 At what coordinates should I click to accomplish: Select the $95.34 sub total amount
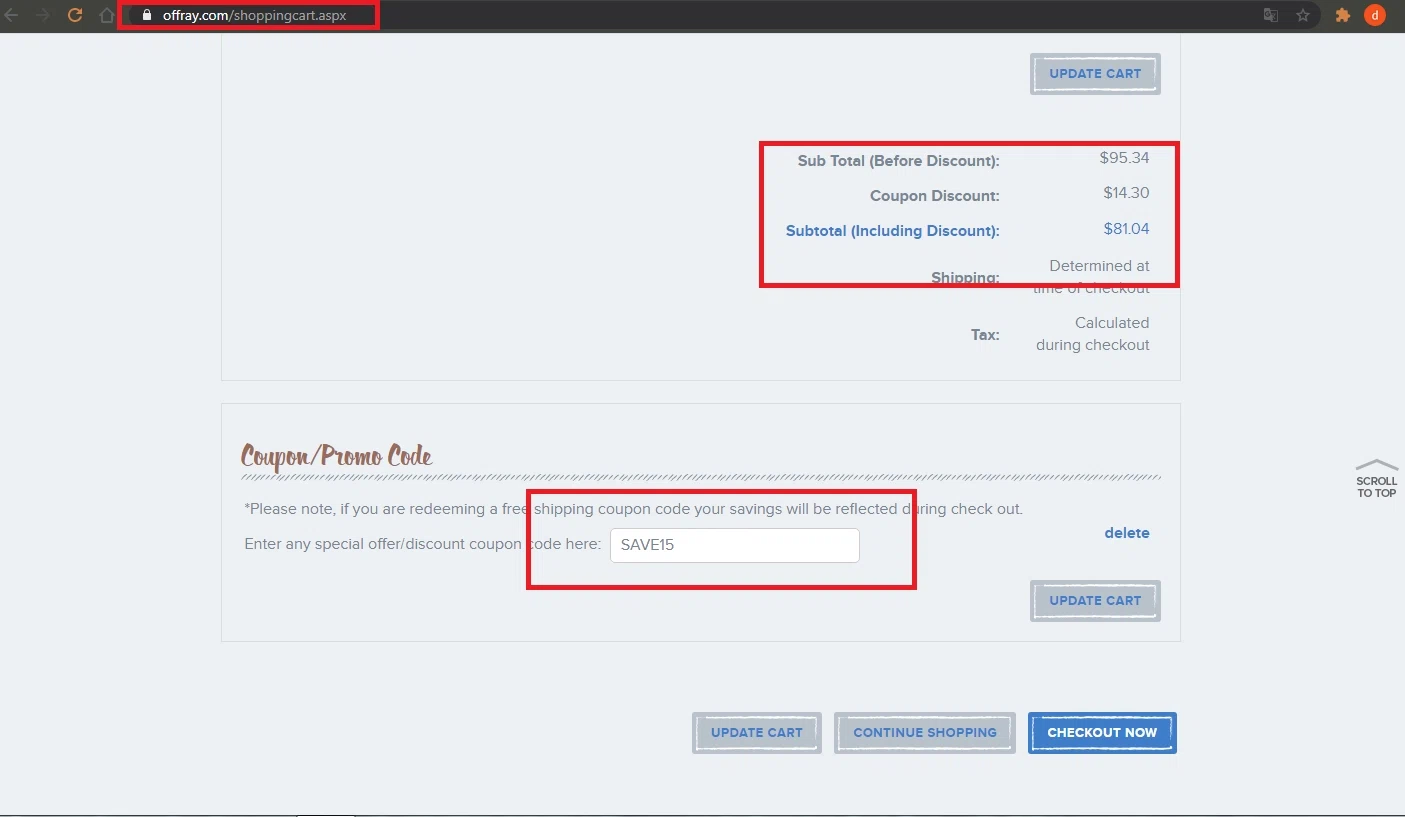(x=1125, y=157)
